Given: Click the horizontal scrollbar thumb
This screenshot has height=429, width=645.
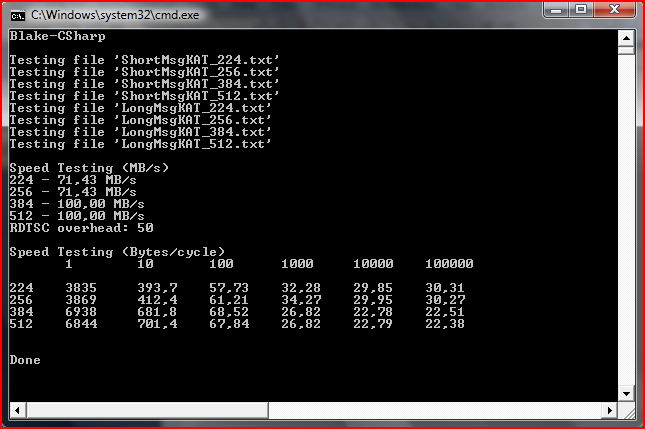Looking at the screenshot, I should [x=148, y=410].
